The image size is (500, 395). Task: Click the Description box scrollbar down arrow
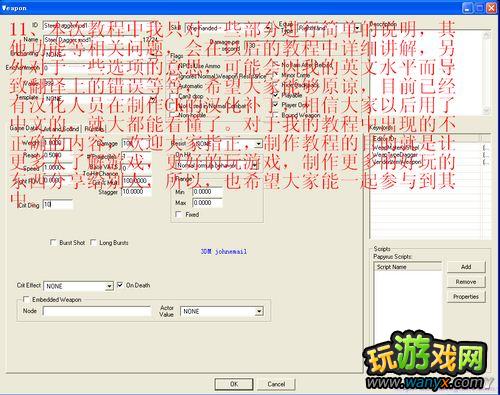(x=486, y=110)
